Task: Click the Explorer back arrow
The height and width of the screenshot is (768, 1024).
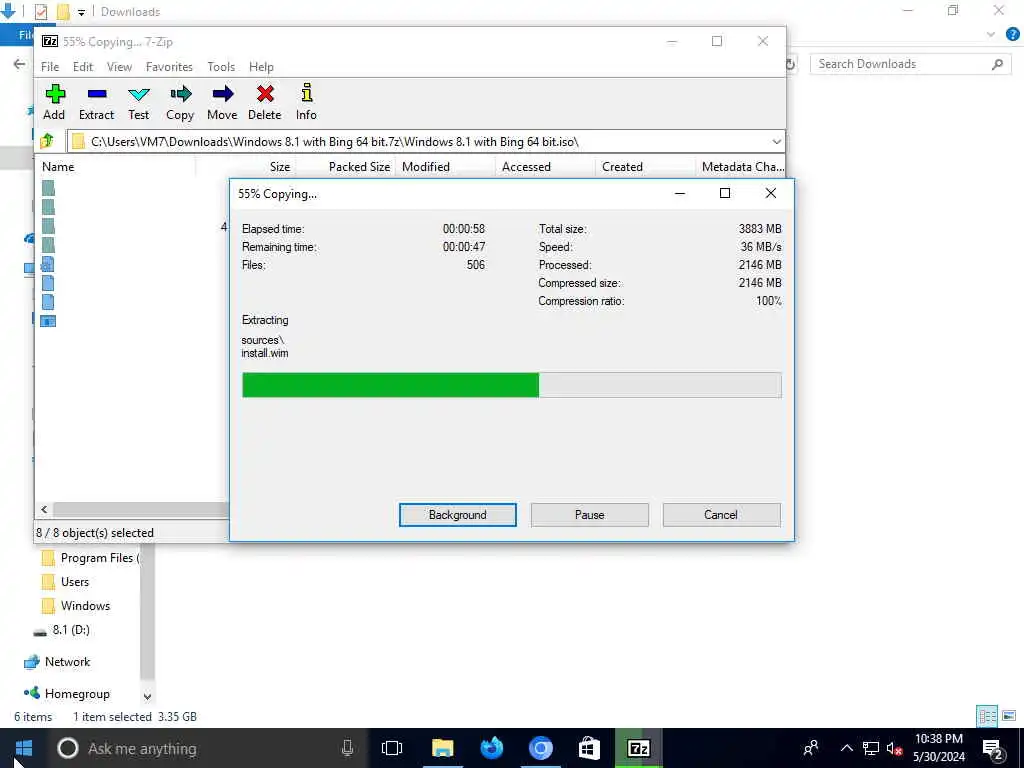Action: pos(20,63)
